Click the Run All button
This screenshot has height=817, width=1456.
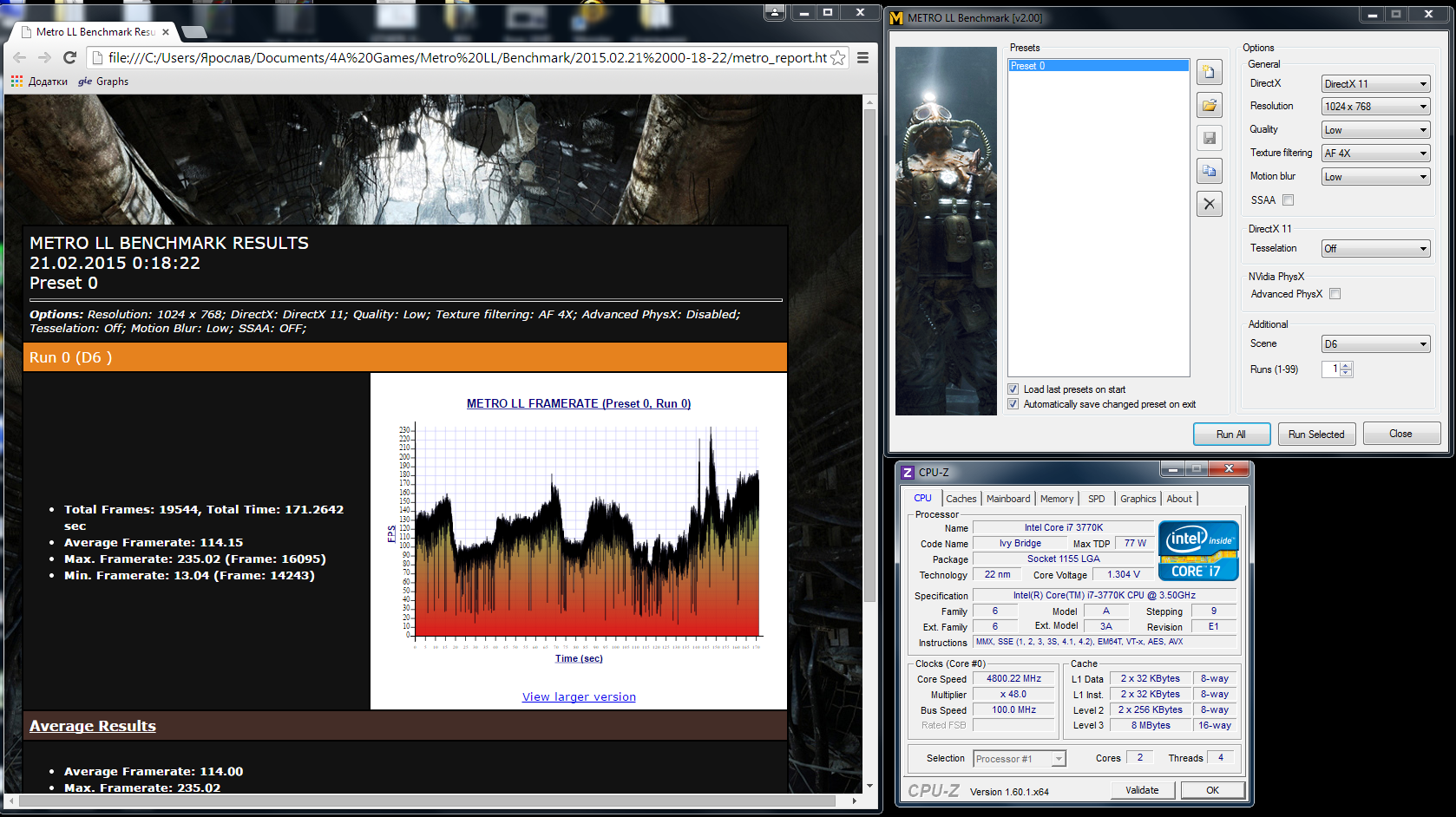coord(1231,434)
